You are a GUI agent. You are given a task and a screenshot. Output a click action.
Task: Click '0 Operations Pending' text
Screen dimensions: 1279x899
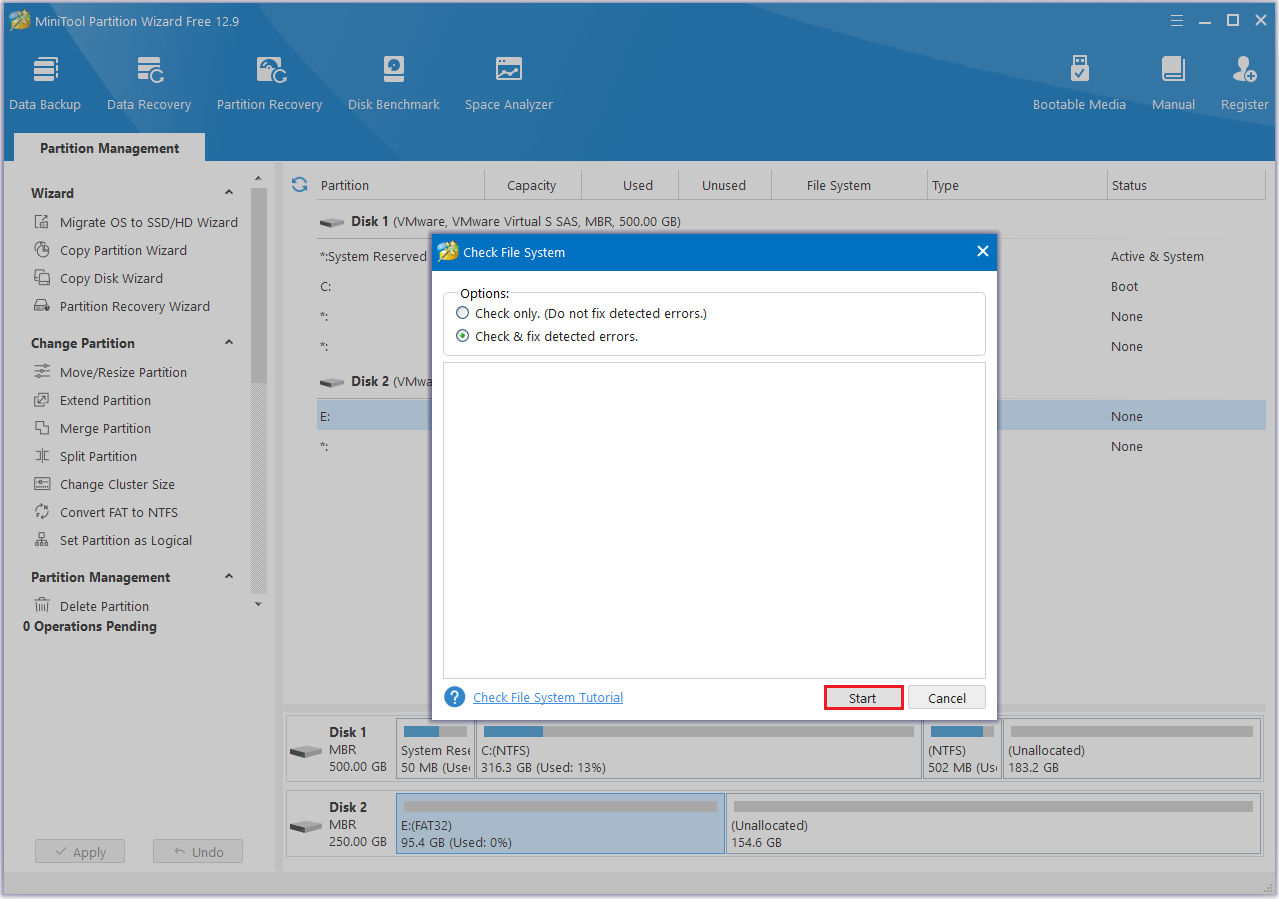(90, 626)
